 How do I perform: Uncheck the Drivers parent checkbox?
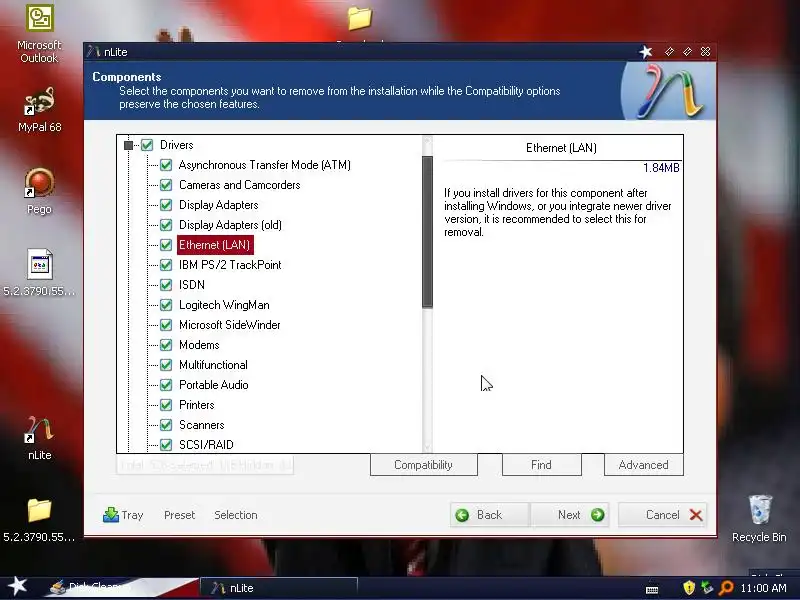[147, 145]
